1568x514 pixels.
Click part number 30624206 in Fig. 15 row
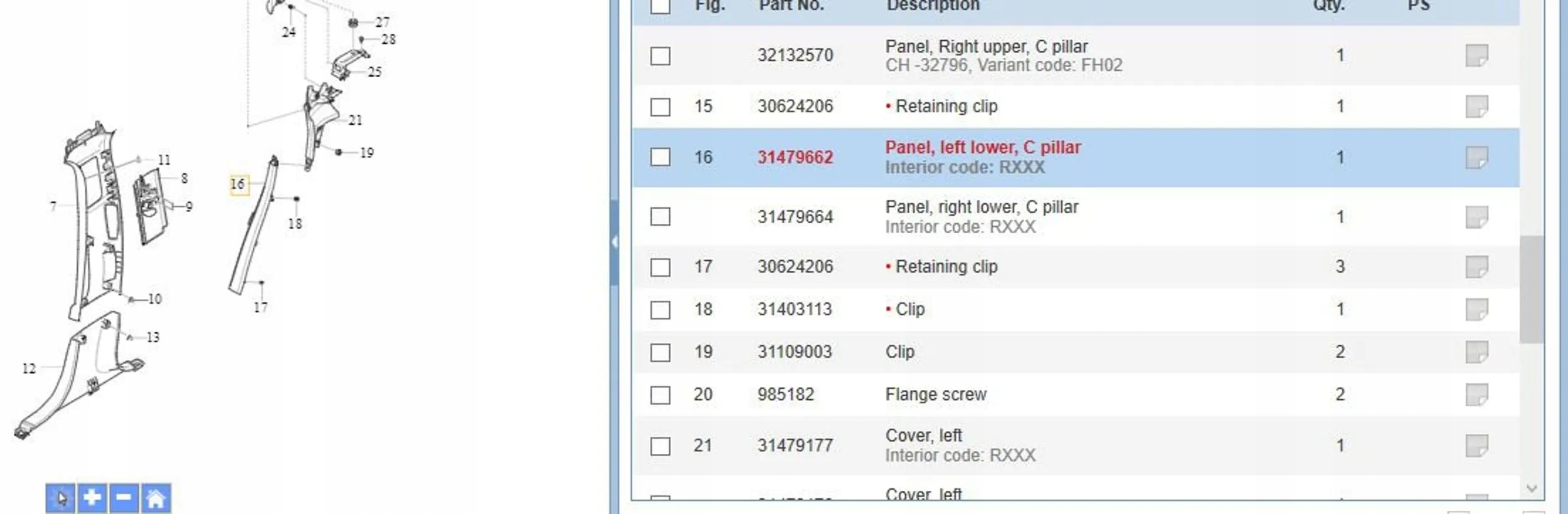click(795, 107)
